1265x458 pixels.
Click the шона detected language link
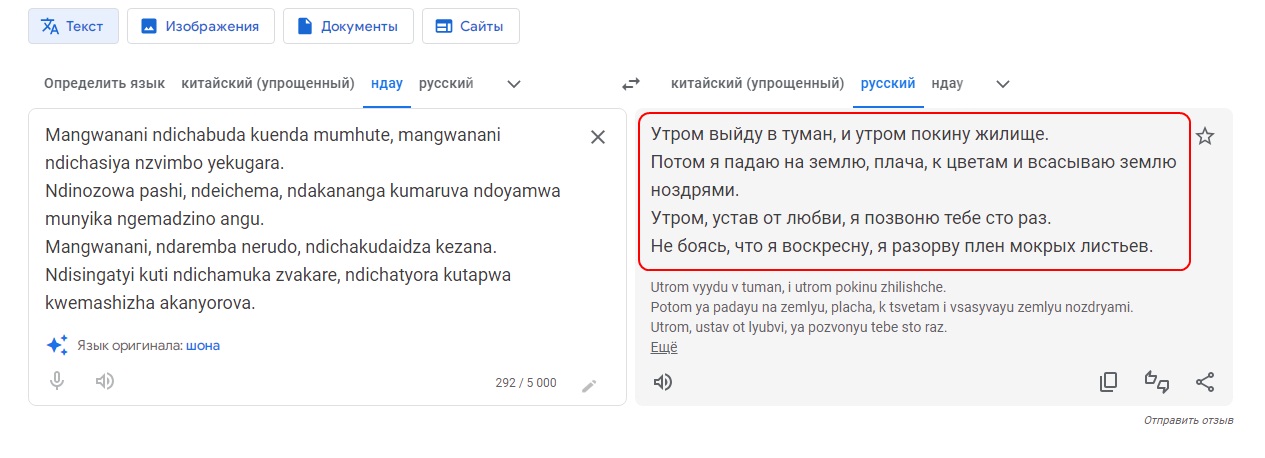click(x=203, y=346)
